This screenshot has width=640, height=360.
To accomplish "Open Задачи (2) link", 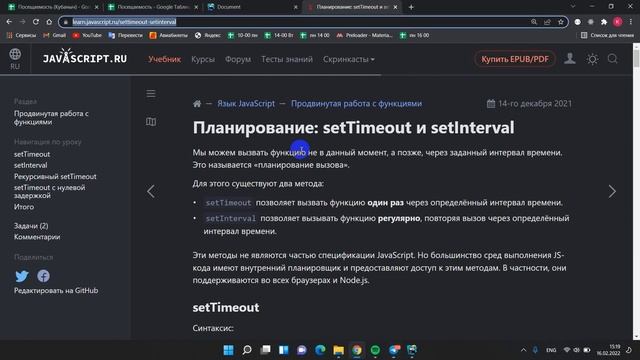I will click(31, 226).
